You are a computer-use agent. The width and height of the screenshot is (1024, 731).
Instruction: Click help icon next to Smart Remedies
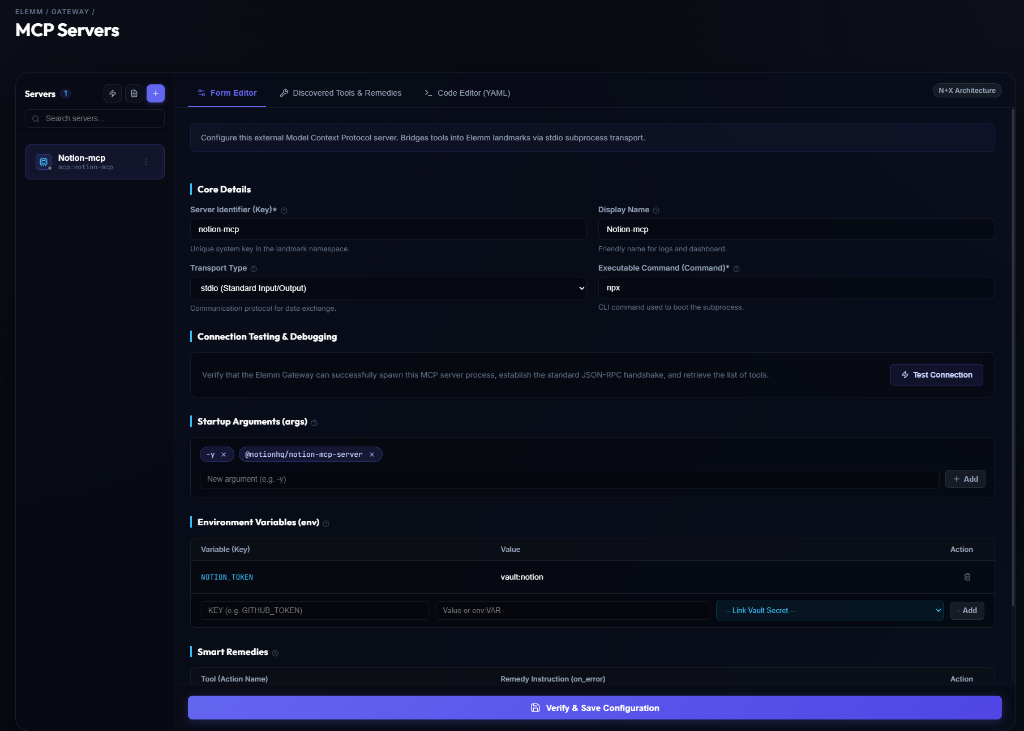pyautogui.click(x=275, y=653)
